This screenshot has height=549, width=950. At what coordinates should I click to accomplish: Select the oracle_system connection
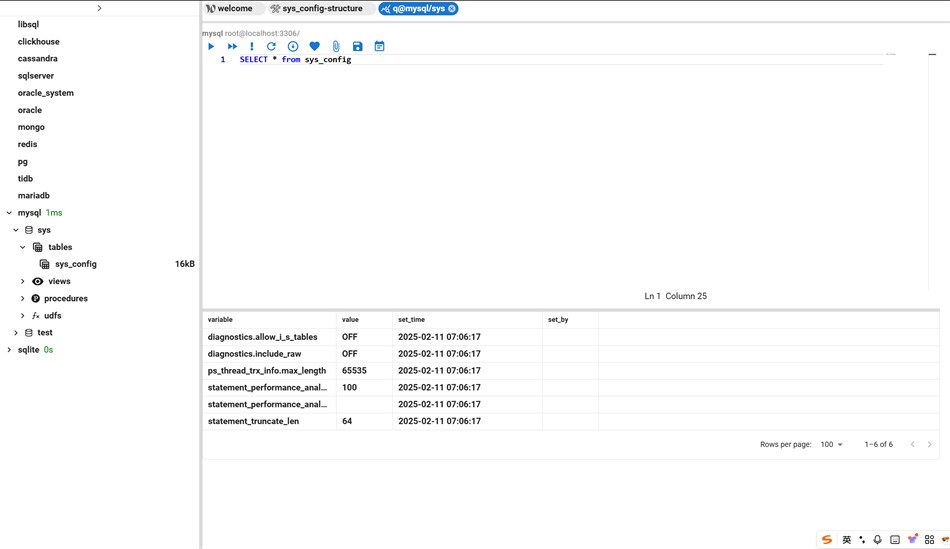[45, 93]
